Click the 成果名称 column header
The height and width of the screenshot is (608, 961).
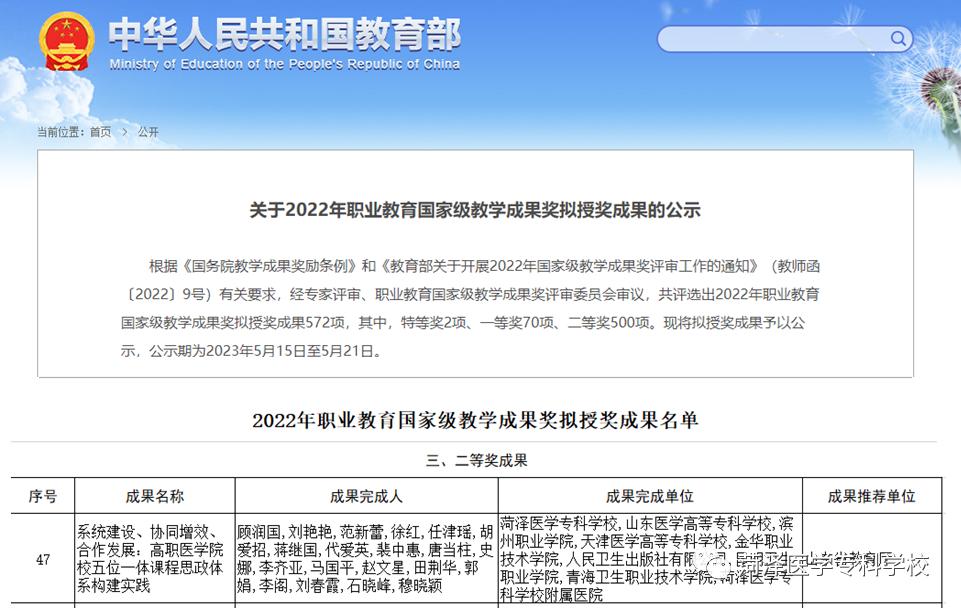coord(155,496)
